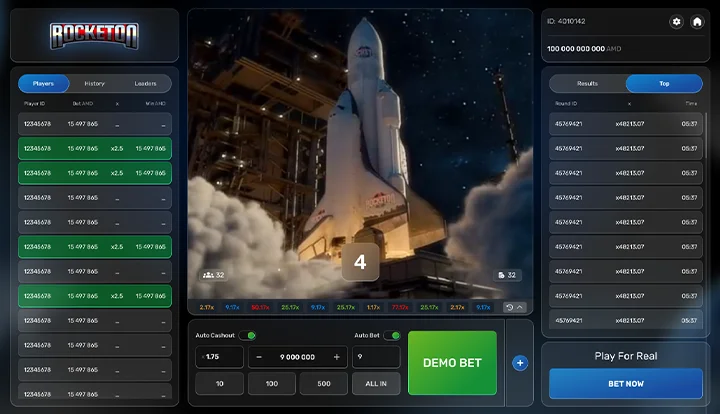Click the Win AMD column header
This screenshot has height=414, width=720.
tap(155, 104)
